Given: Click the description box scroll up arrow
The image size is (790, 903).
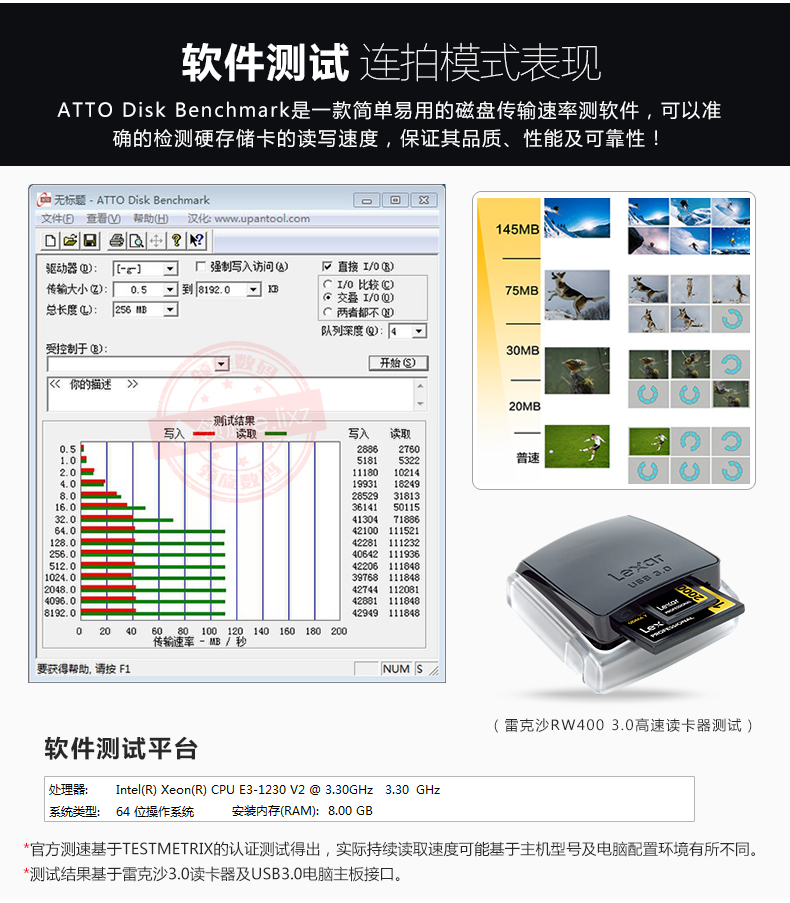Looking at the screenshot, I should coord(420,386).
